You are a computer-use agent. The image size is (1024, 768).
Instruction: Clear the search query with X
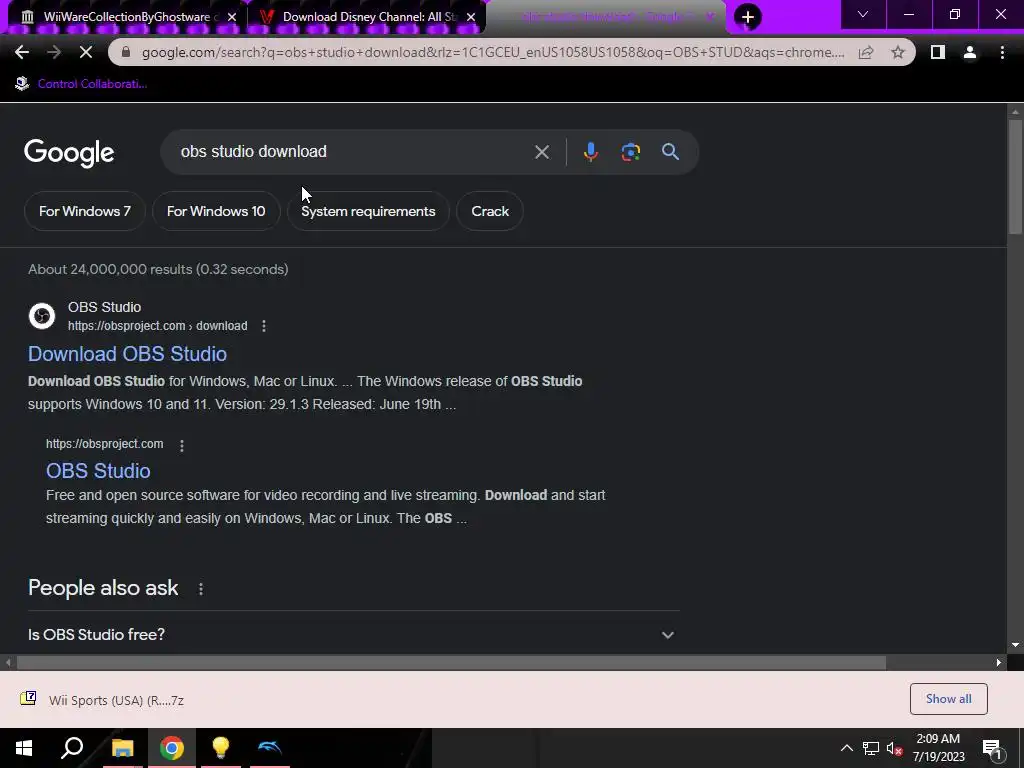541,152
